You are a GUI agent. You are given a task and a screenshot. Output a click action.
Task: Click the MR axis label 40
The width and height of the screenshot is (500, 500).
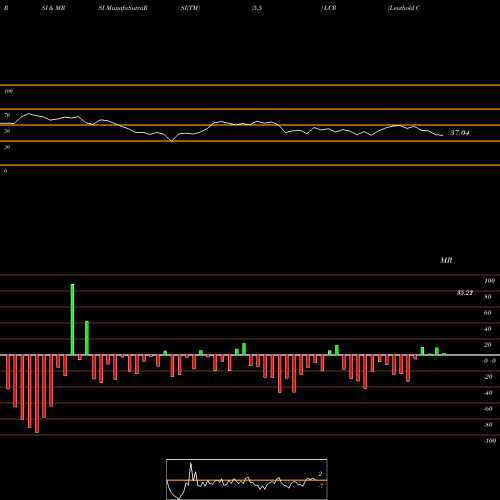(488, 329)
